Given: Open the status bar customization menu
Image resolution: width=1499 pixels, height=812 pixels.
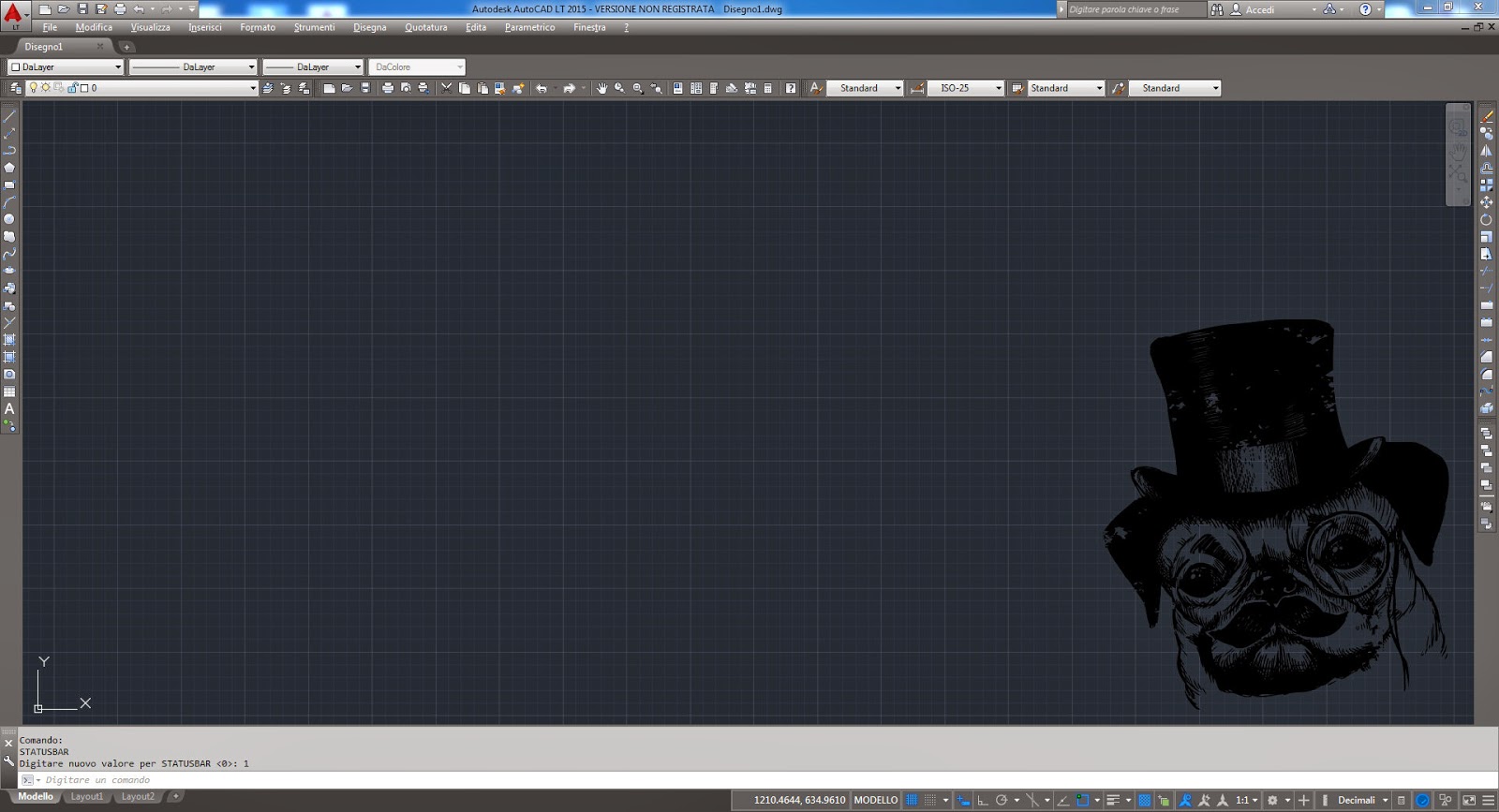Looking at the screenshot, I should click(1488, 800).
